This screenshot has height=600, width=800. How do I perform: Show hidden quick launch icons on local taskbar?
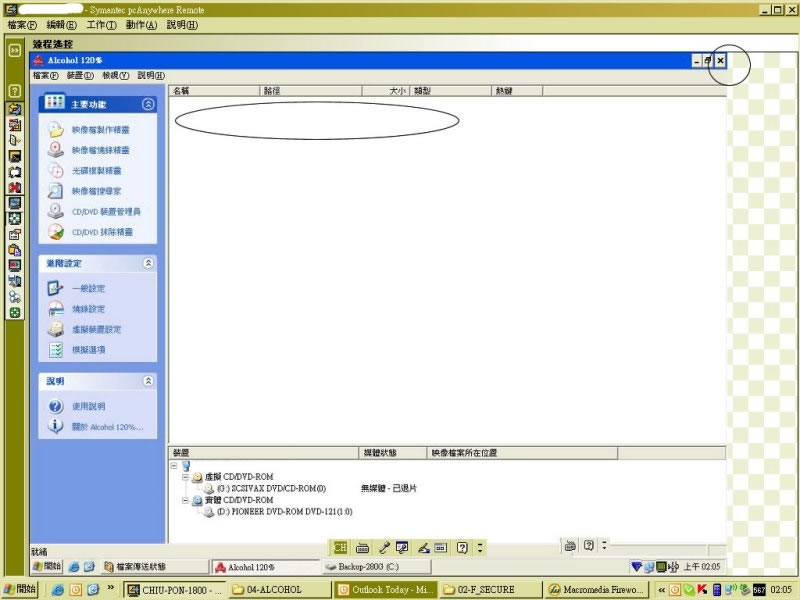click(110, 588)
